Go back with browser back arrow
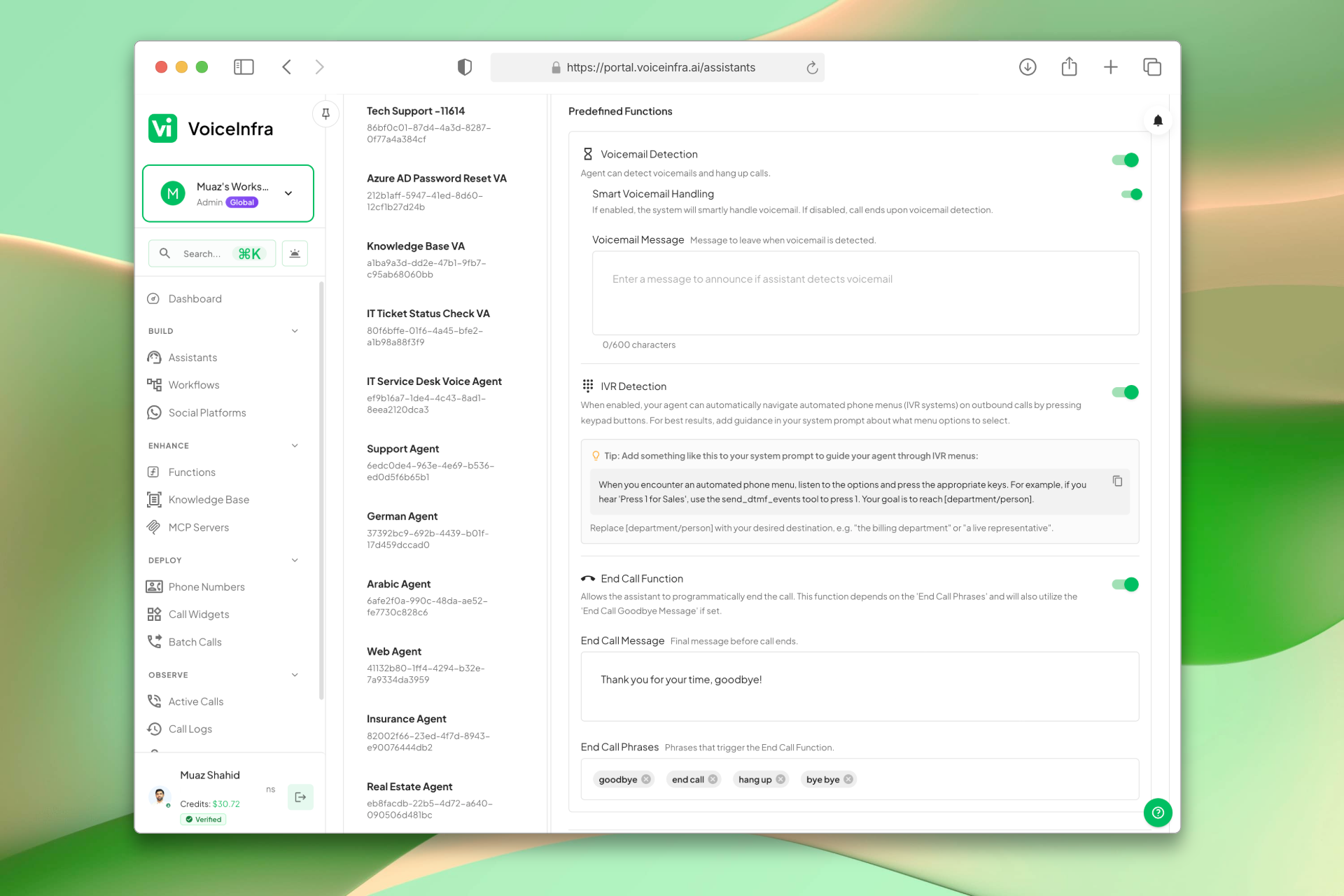The width and height of the screenshot is (1344, 896). pos(286,67)
